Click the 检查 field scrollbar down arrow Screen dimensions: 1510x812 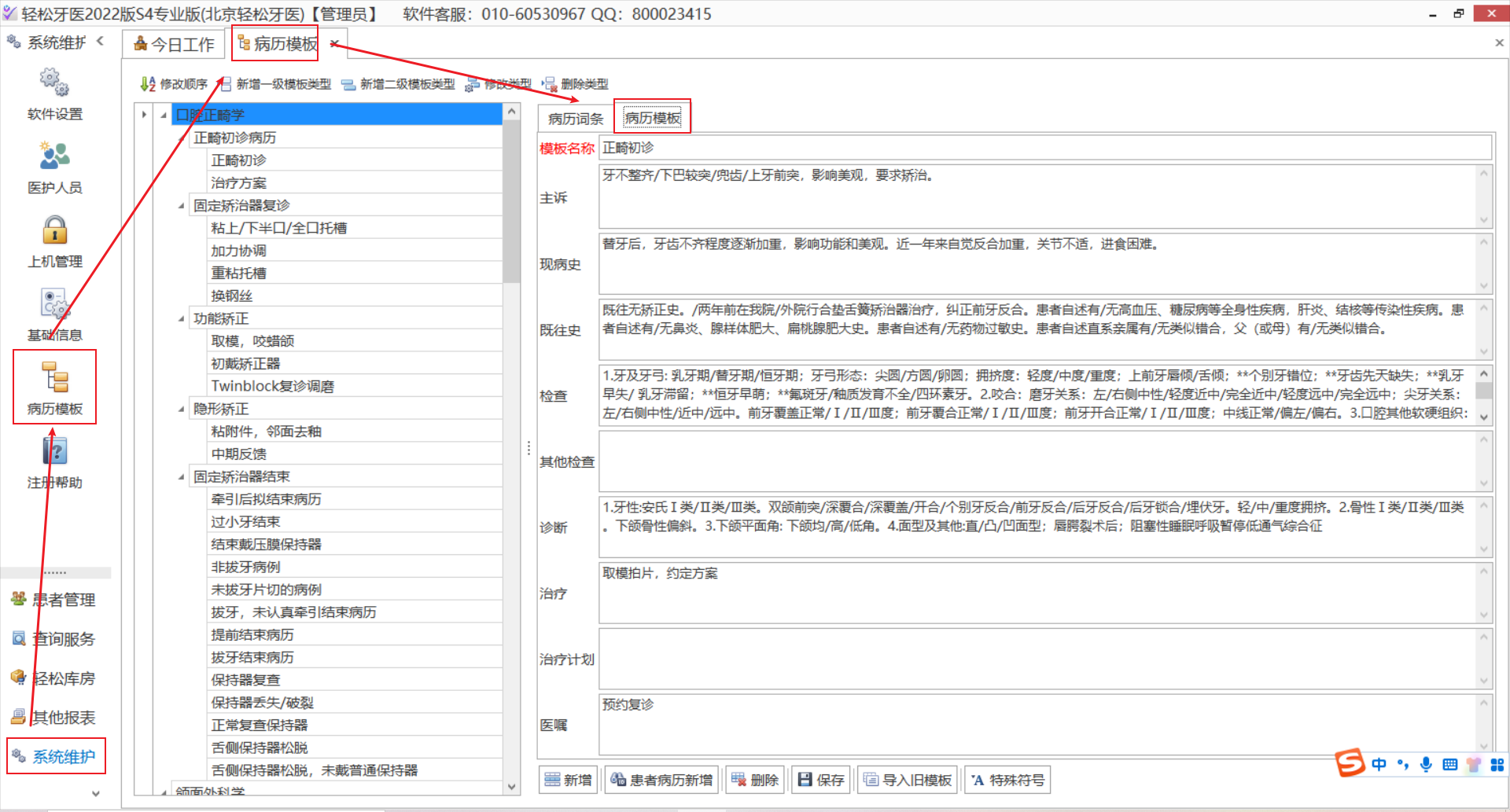click(1484, 417)
